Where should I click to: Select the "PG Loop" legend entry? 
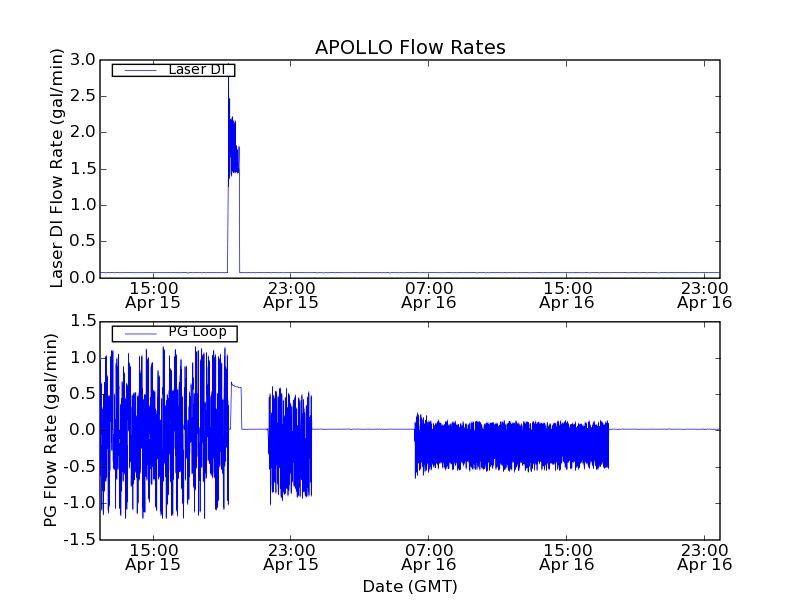coord(174,333)
